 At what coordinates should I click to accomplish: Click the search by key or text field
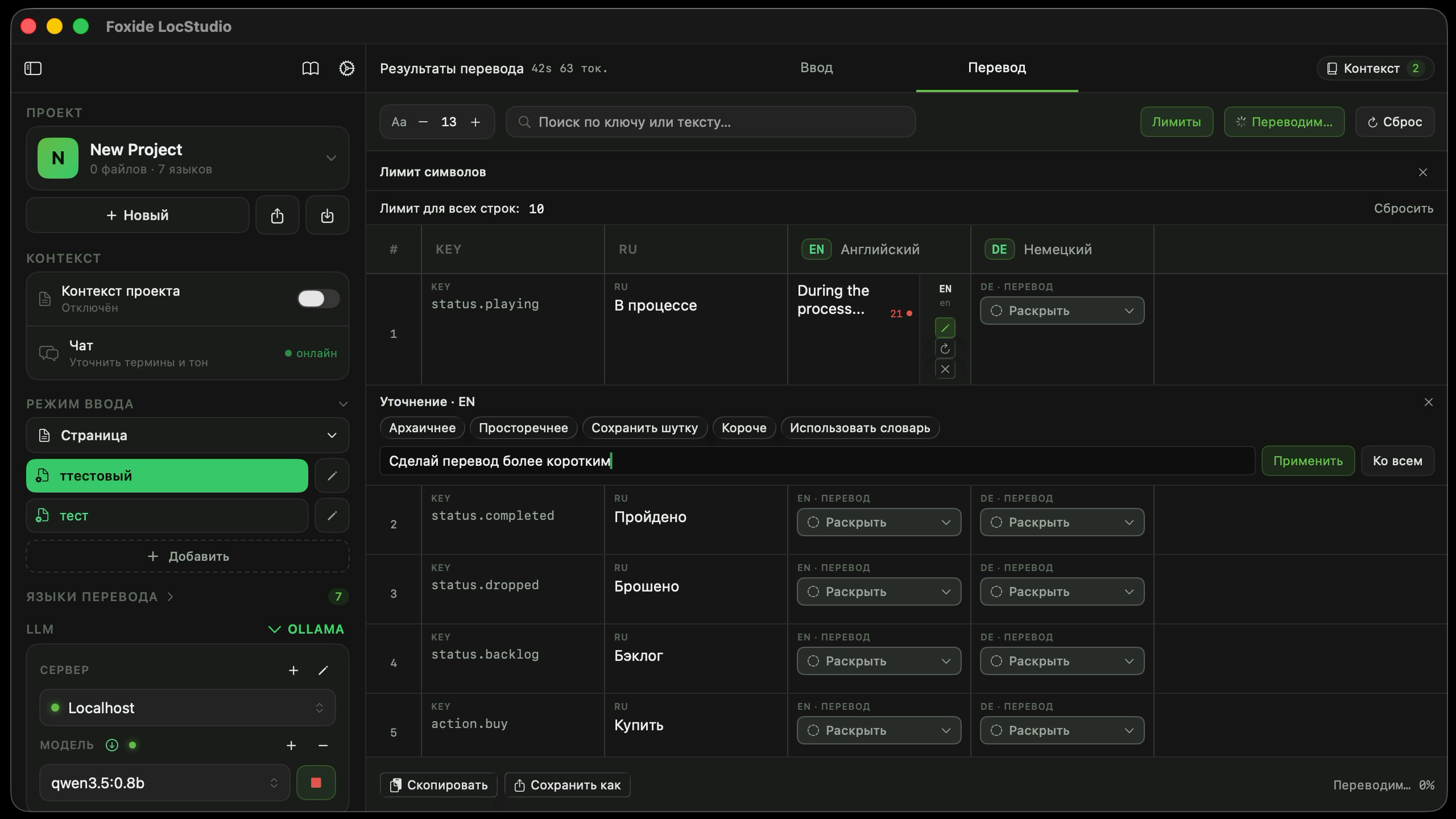click(x=710, y=122)
